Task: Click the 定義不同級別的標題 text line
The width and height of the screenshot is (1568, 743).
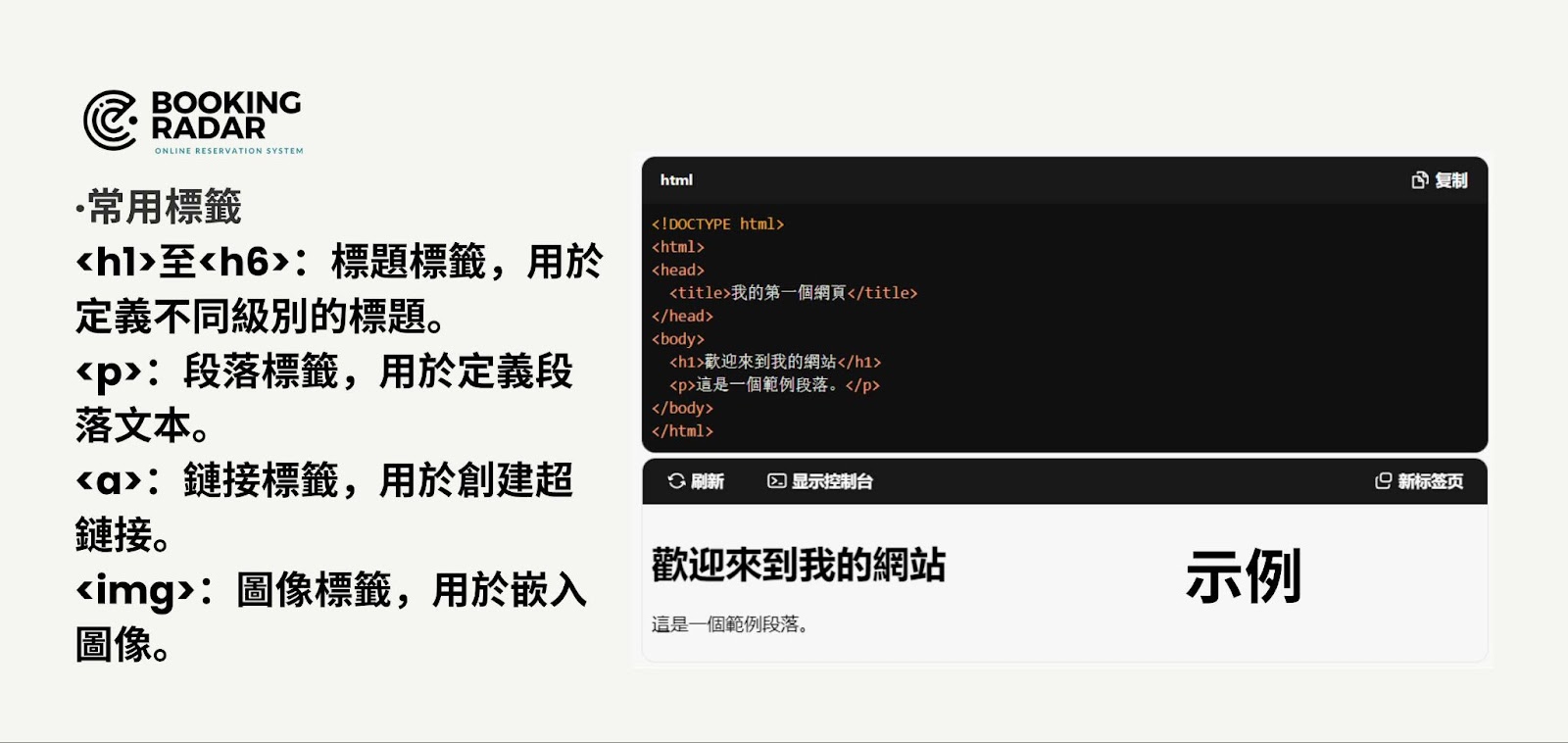Action: tap(262, 317)
